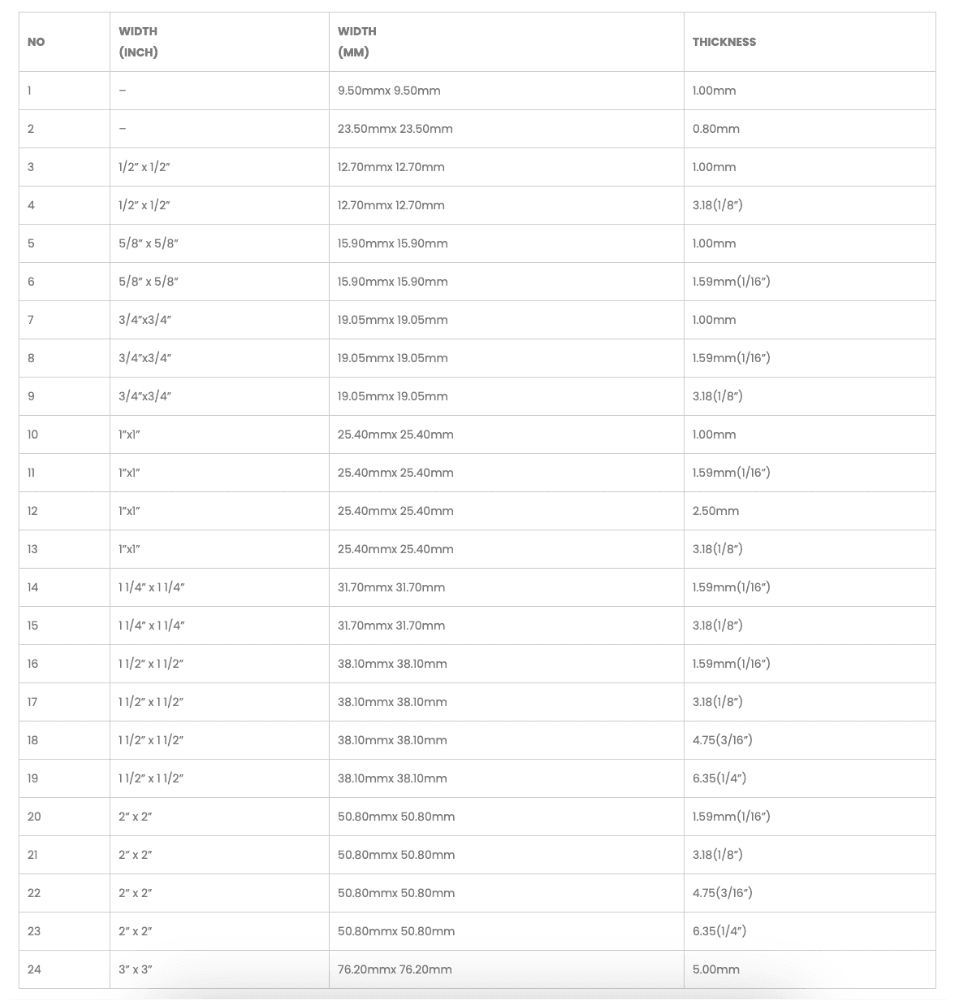
Task: Click the THICKNESS column header
Action: (x=724, y=42)
